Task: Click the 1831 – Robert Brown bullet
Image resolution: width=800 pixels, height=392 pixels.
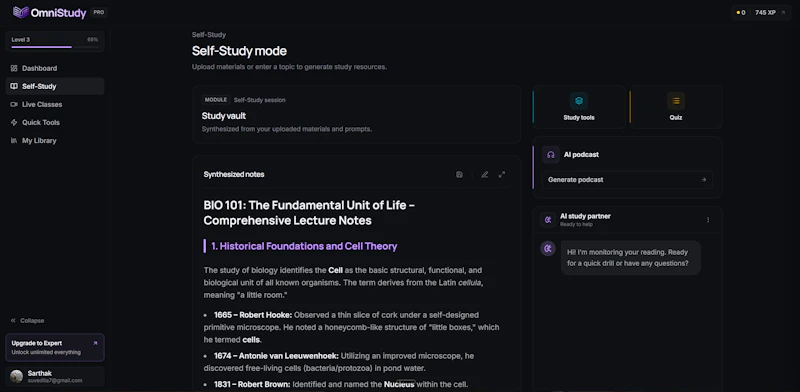Action: point(336,384)
